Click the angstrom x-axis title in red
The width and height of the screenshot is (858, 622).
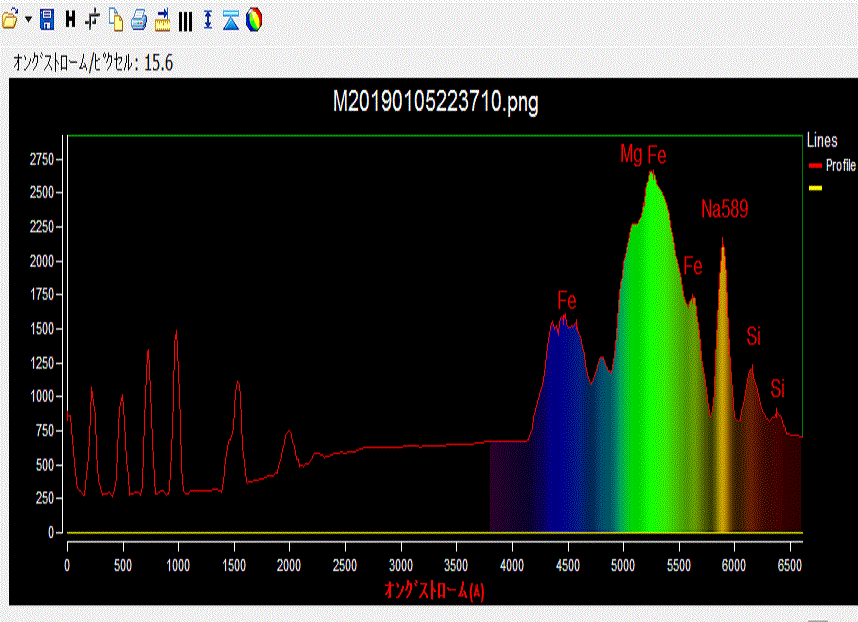[434, 590]
